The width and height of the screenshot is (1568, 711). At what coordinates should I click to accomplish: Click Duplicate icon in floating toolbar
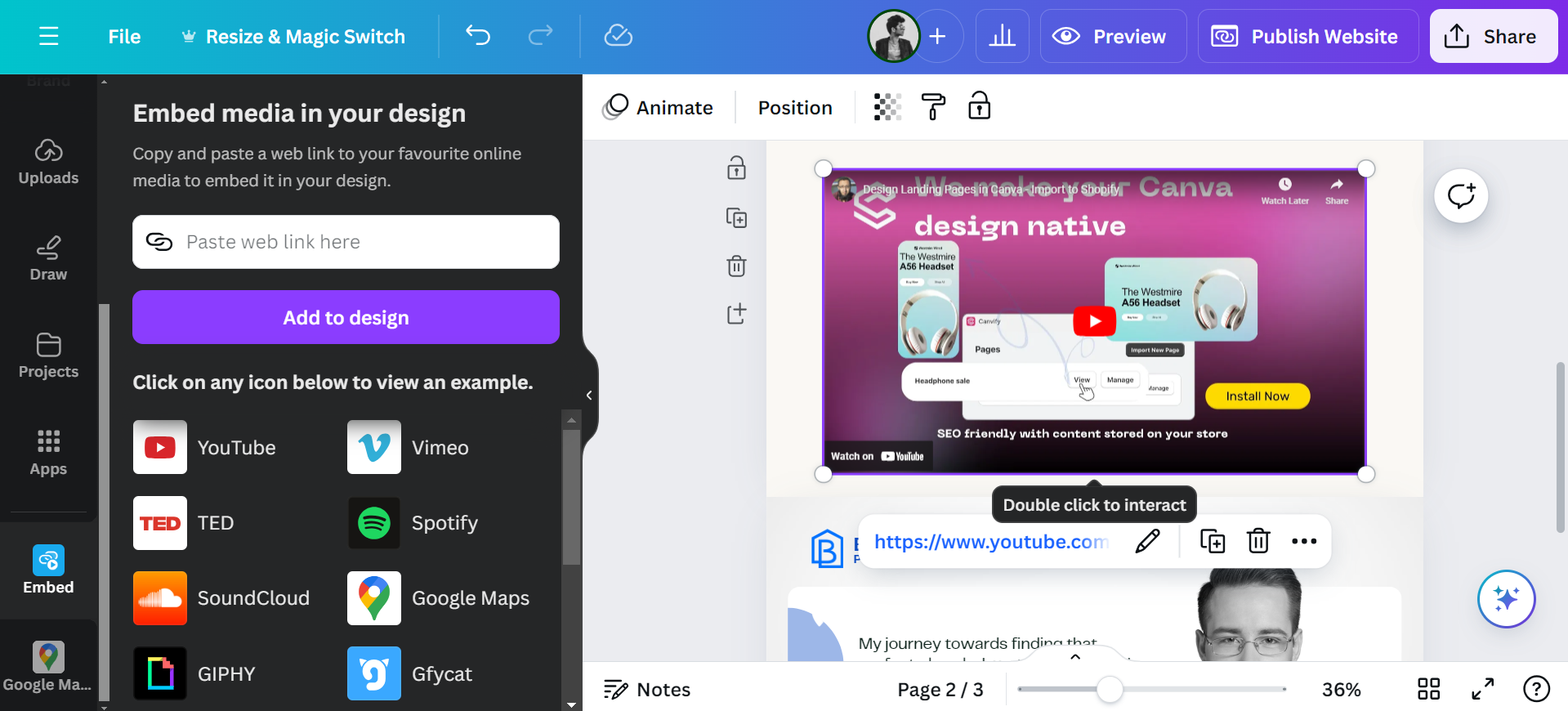[1213, 541]
